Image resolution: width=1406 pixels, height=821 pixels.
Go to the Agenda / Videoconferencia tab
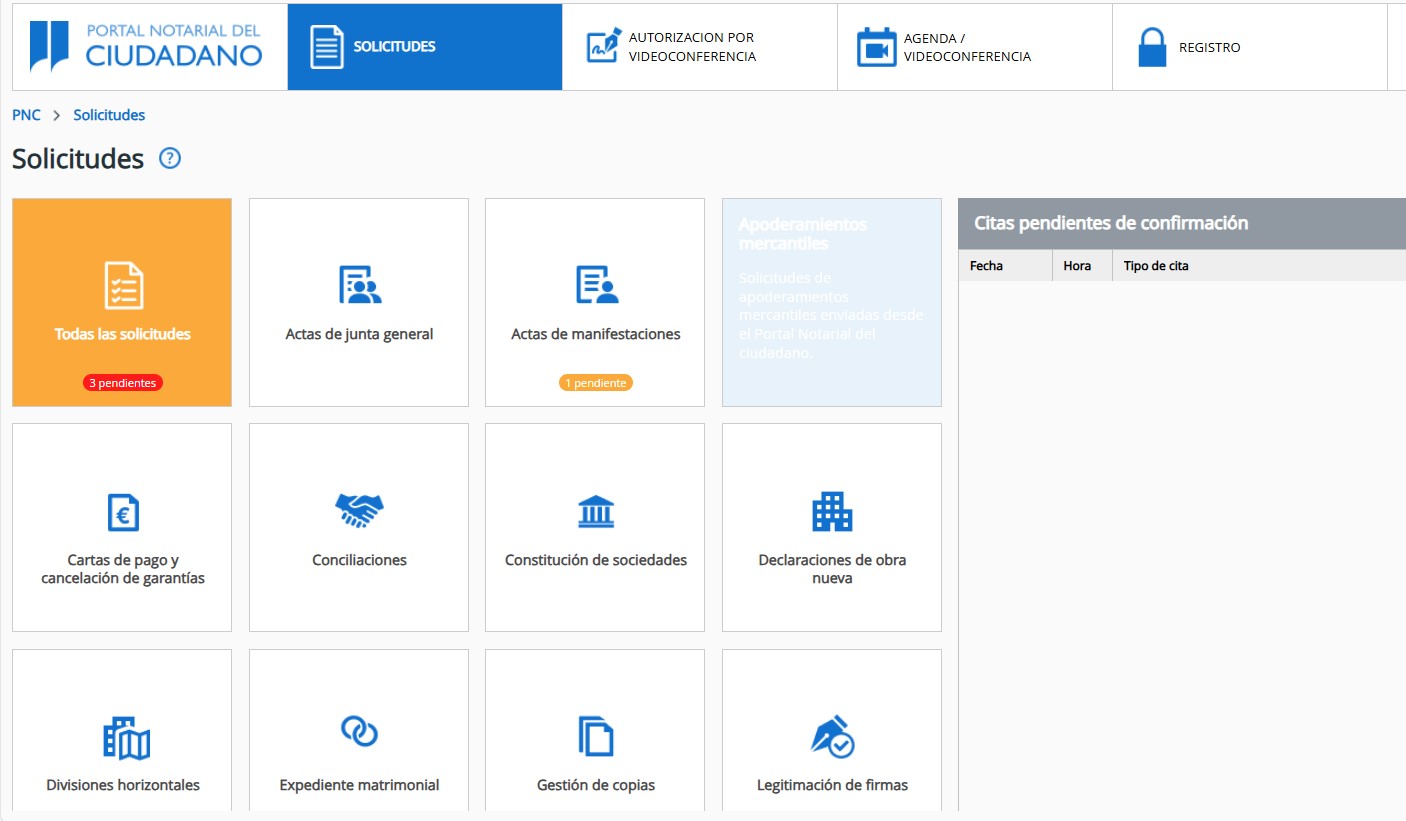point(974,47)
